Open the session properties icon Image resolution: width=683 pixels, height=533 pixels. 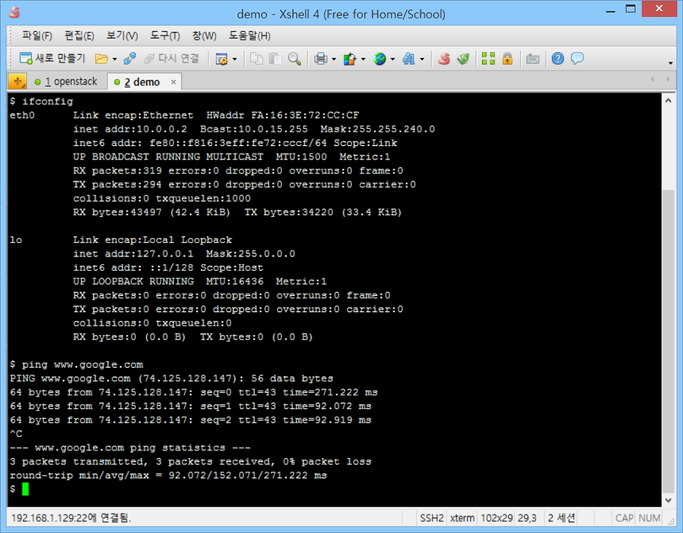pos(222,59)
